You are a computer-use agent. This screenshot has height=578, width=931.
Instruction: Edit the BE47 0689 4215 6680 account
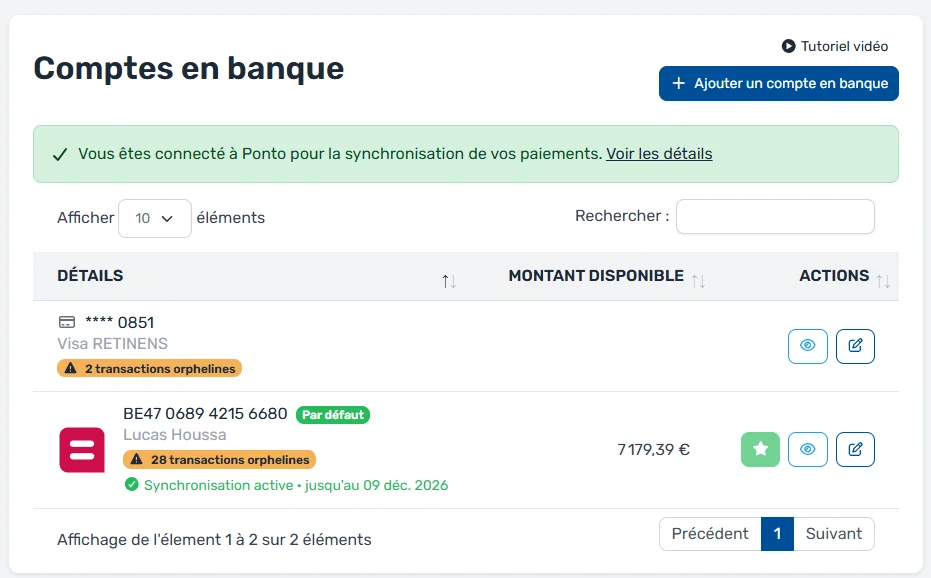click(855, 449)
